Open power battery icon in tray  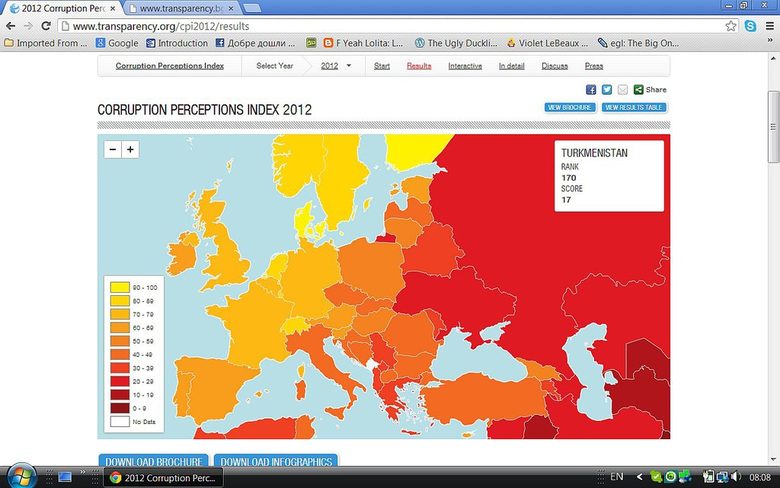708,477
